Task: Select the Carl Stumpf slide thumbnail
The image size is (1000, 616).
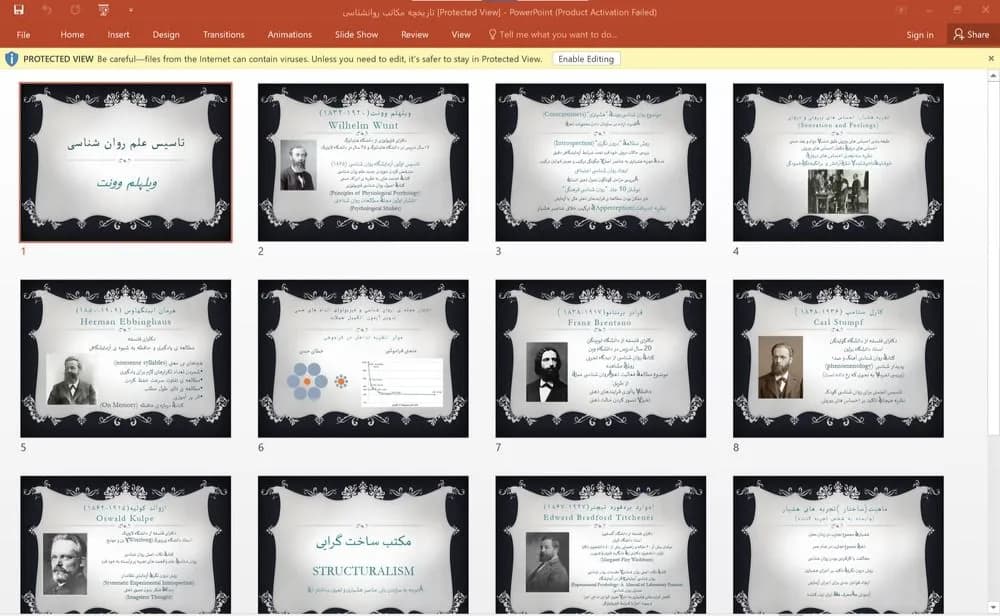Action: coord(838,358)
